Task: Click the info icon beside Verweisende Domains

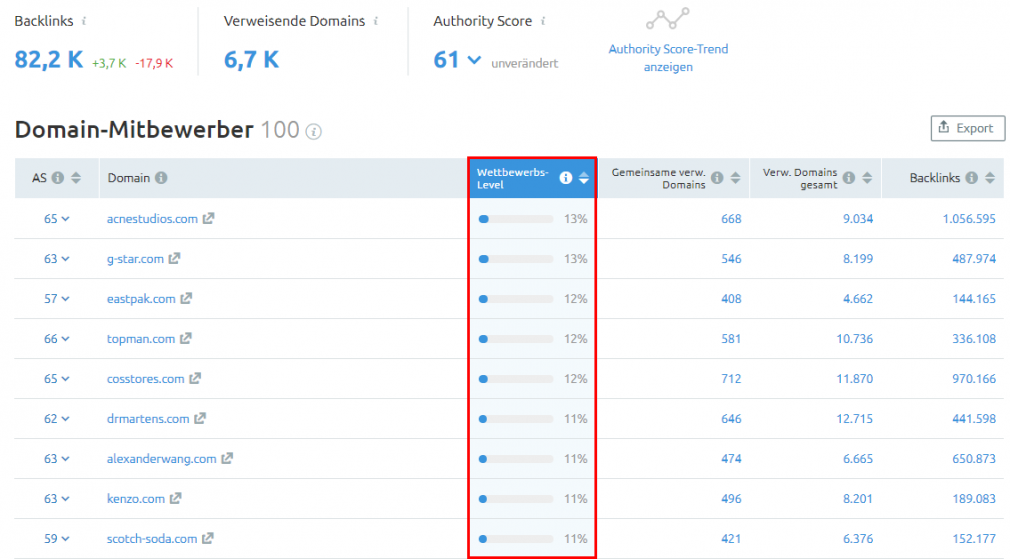Action: pyautogui.click(x=376, y=21)
